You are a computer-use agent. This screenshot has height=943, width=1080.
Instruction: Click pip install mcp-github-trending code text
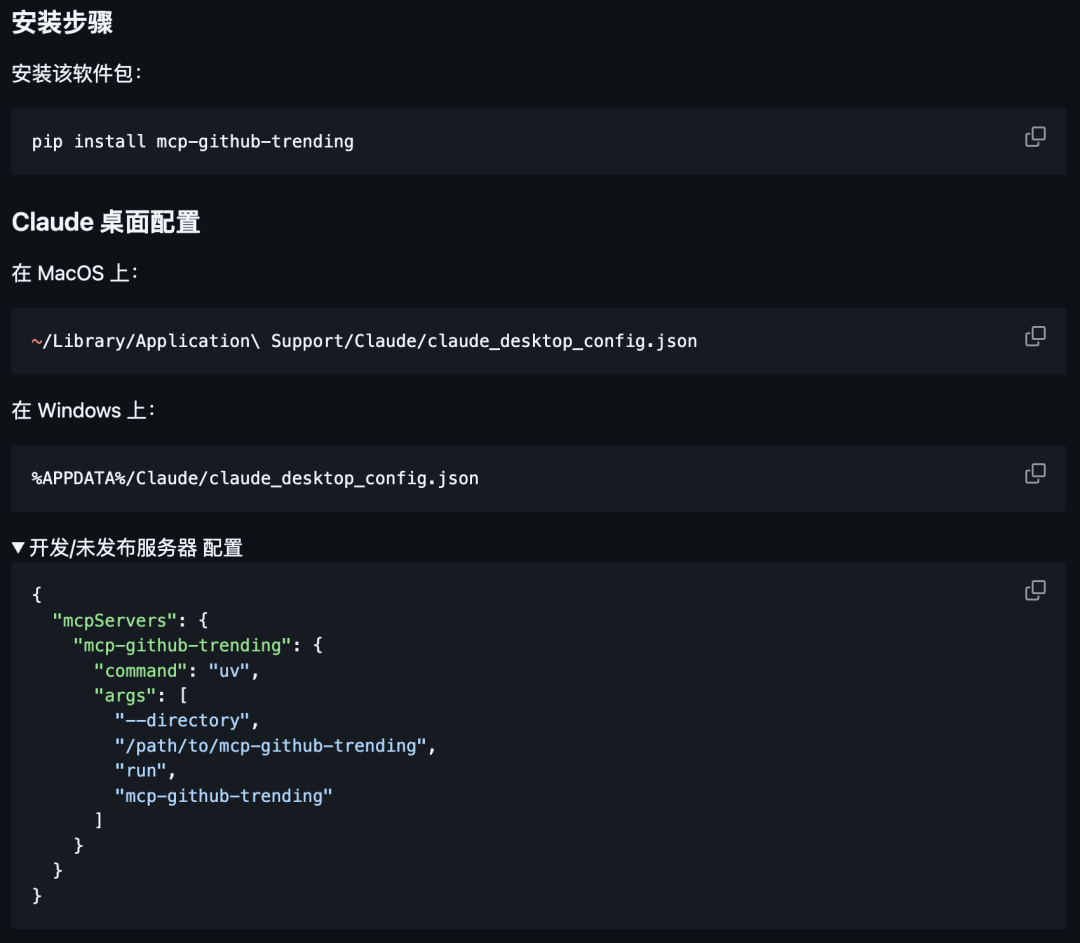(x=193, y=141)
